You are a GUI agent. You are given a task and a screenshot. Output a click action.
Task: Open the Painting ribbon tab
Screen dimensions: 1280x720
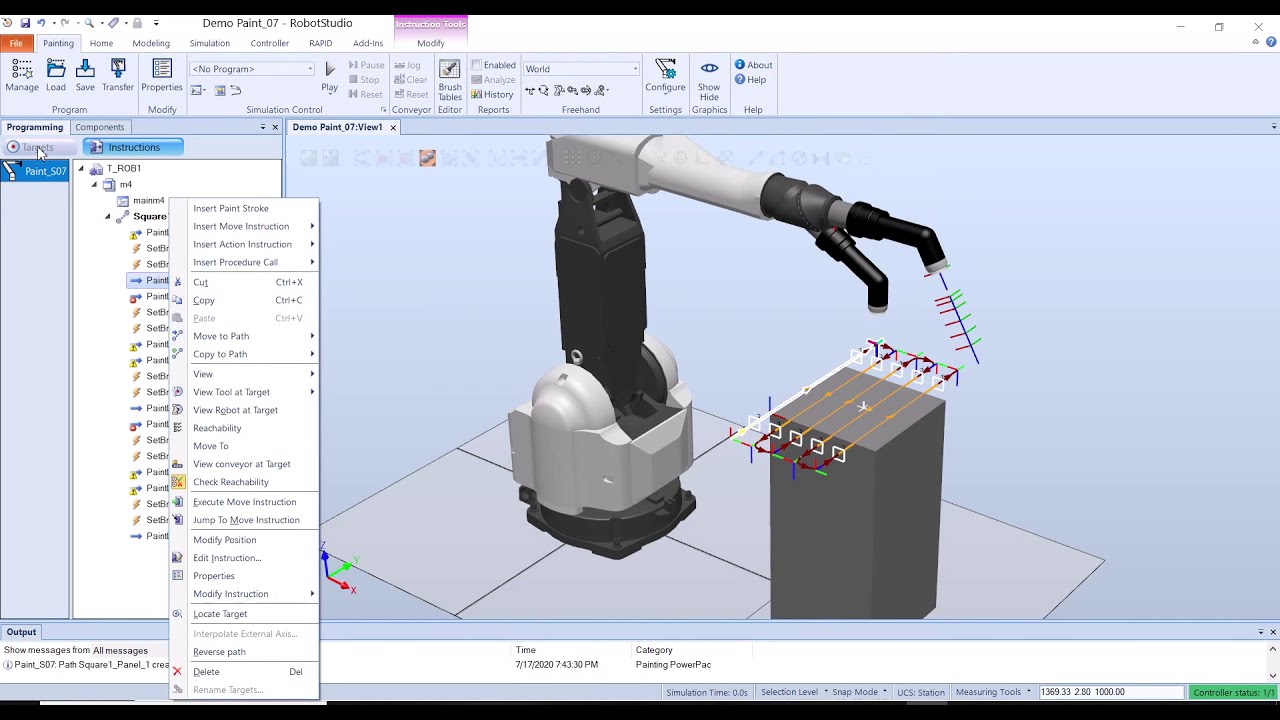58,43
